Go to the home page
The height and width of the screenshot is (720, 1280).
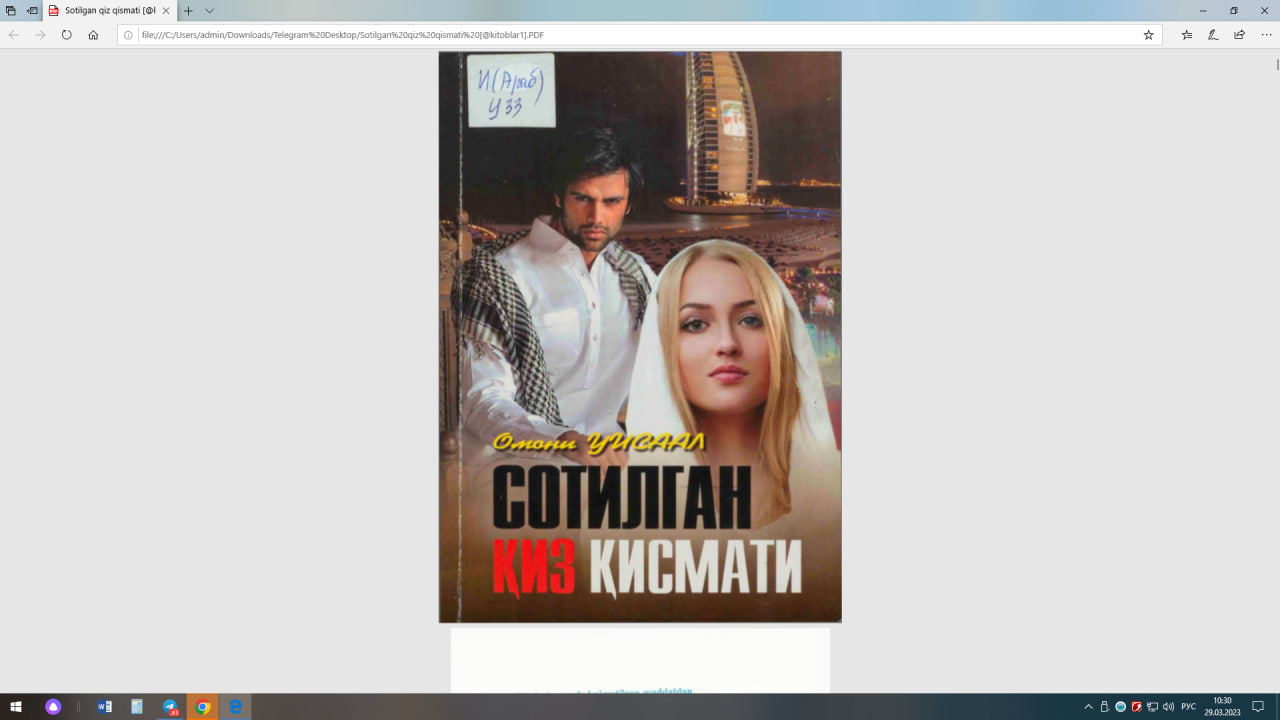point(93,34)
